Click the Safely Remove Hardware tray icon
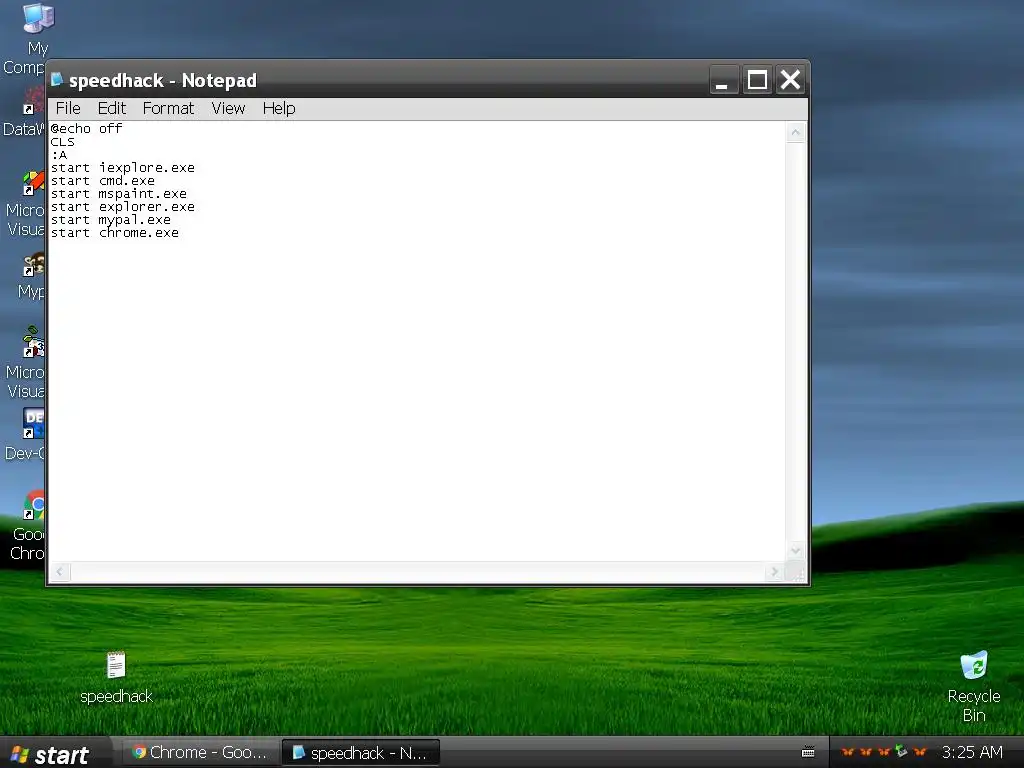Viewport: 1024px width, 768px height. tap(901, 752)
